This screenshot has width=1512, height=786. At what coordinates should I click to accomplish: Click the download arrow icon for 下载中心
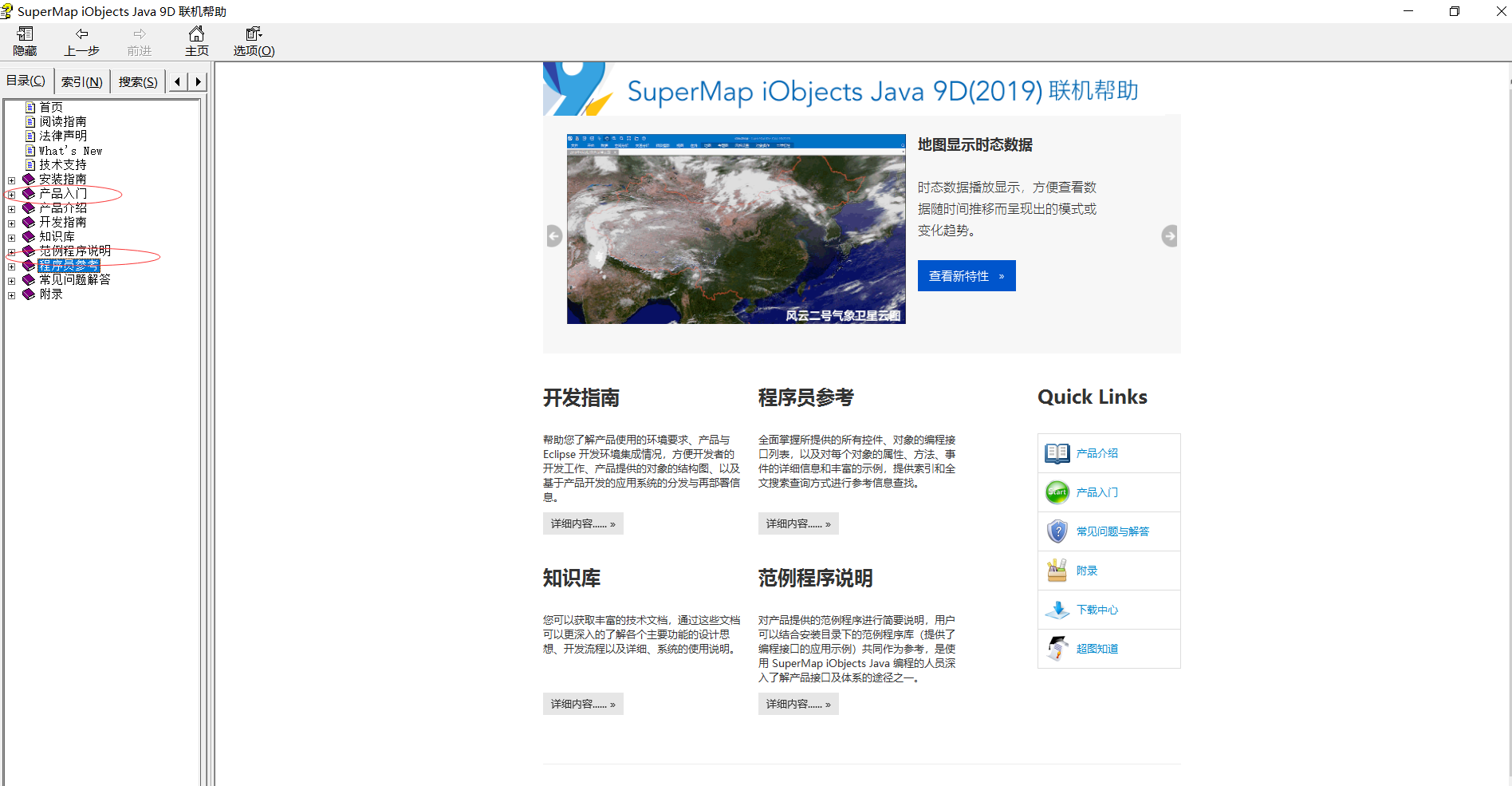point(1057,610)
